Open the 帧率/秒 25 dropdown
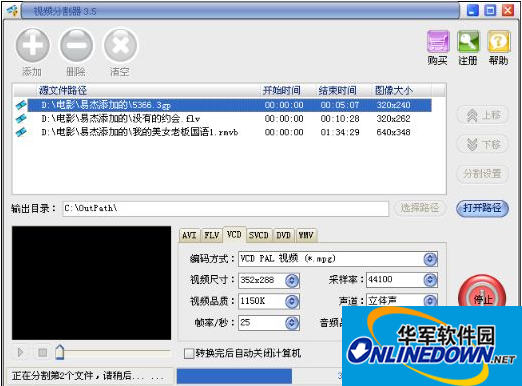Image resolution: width=522 pixels, height=386 pixels. 292,323
